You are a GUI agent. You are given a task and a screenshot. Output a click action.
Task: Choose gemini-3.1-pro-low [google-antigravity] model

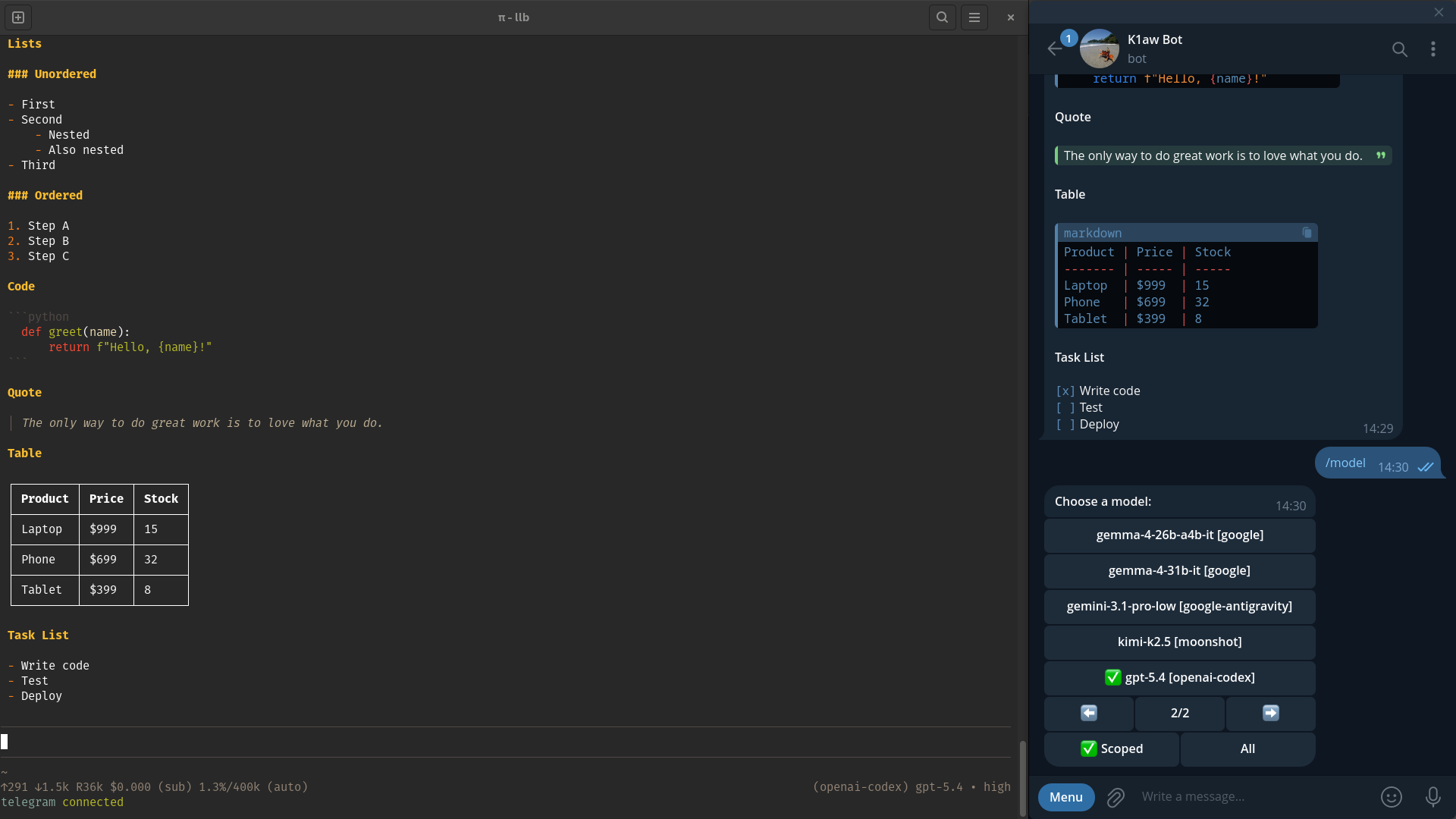tap(1179, 607)
